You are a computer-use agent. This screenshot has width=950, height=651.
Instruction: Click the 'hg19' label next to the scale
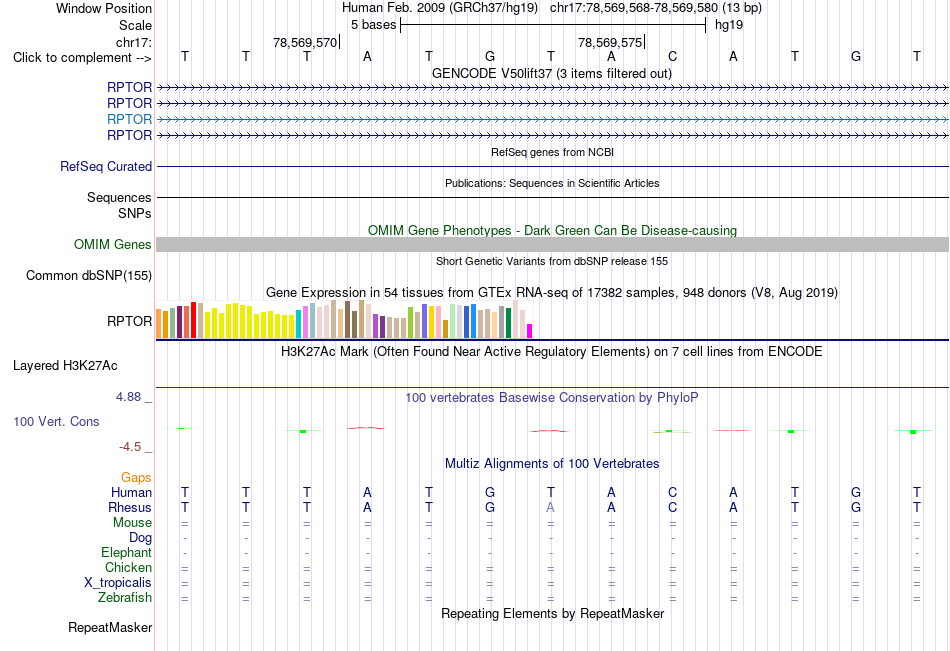coord(729,25)
